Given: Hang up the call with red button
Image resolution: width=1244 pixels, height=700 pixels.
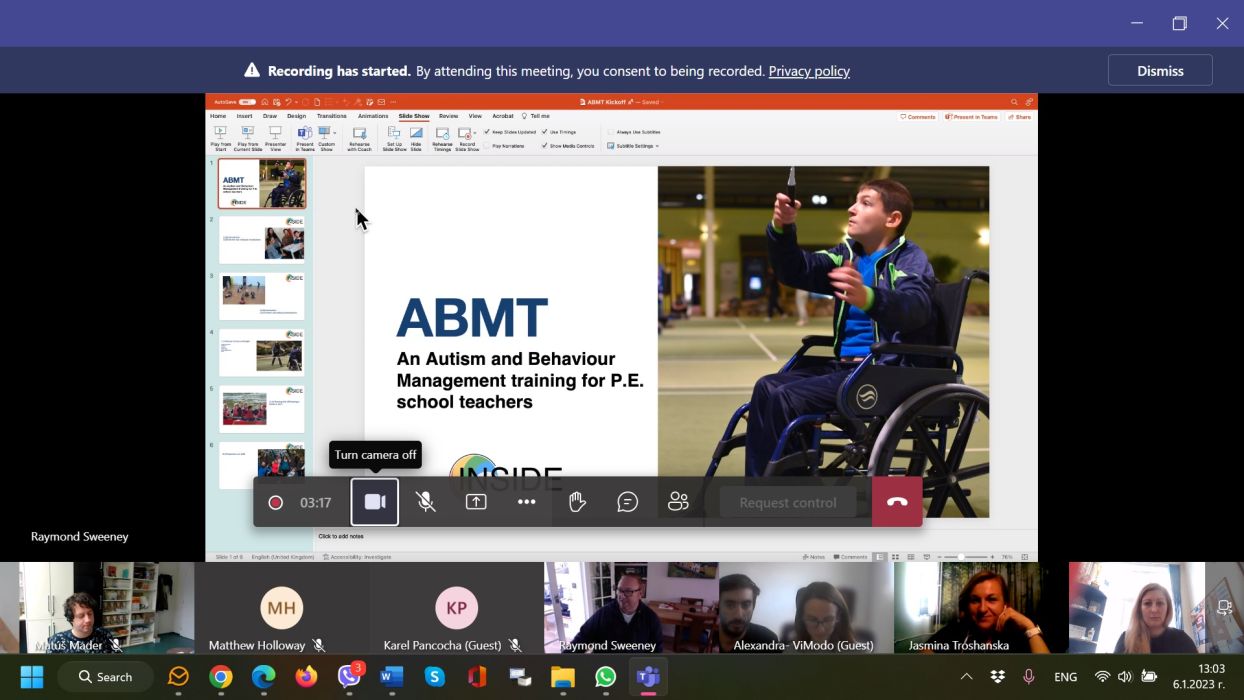Looking at the screenshot, I should click(897, 502).
